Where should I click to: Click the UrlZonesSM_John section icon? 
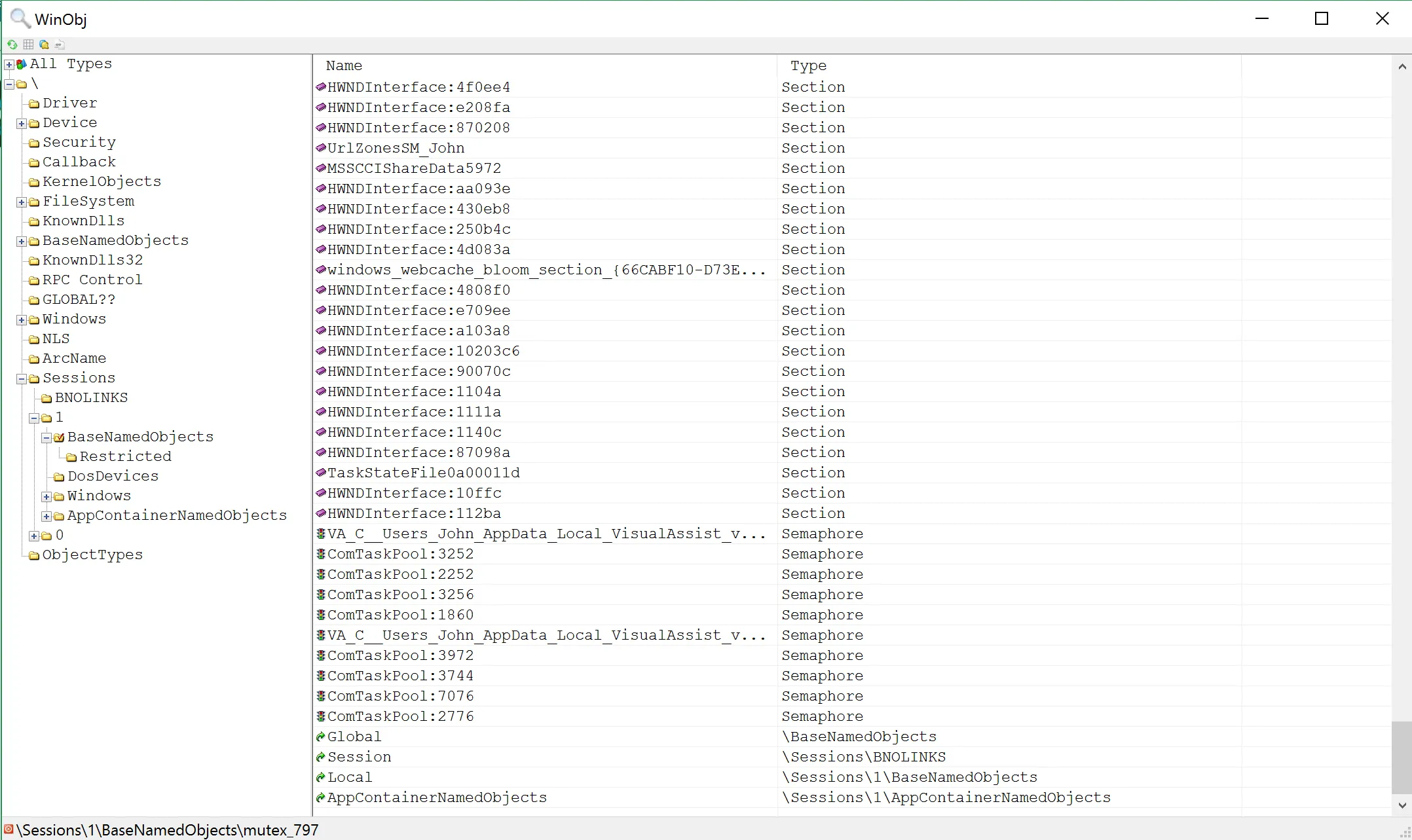pyautogui.click(x=321, y=149)
